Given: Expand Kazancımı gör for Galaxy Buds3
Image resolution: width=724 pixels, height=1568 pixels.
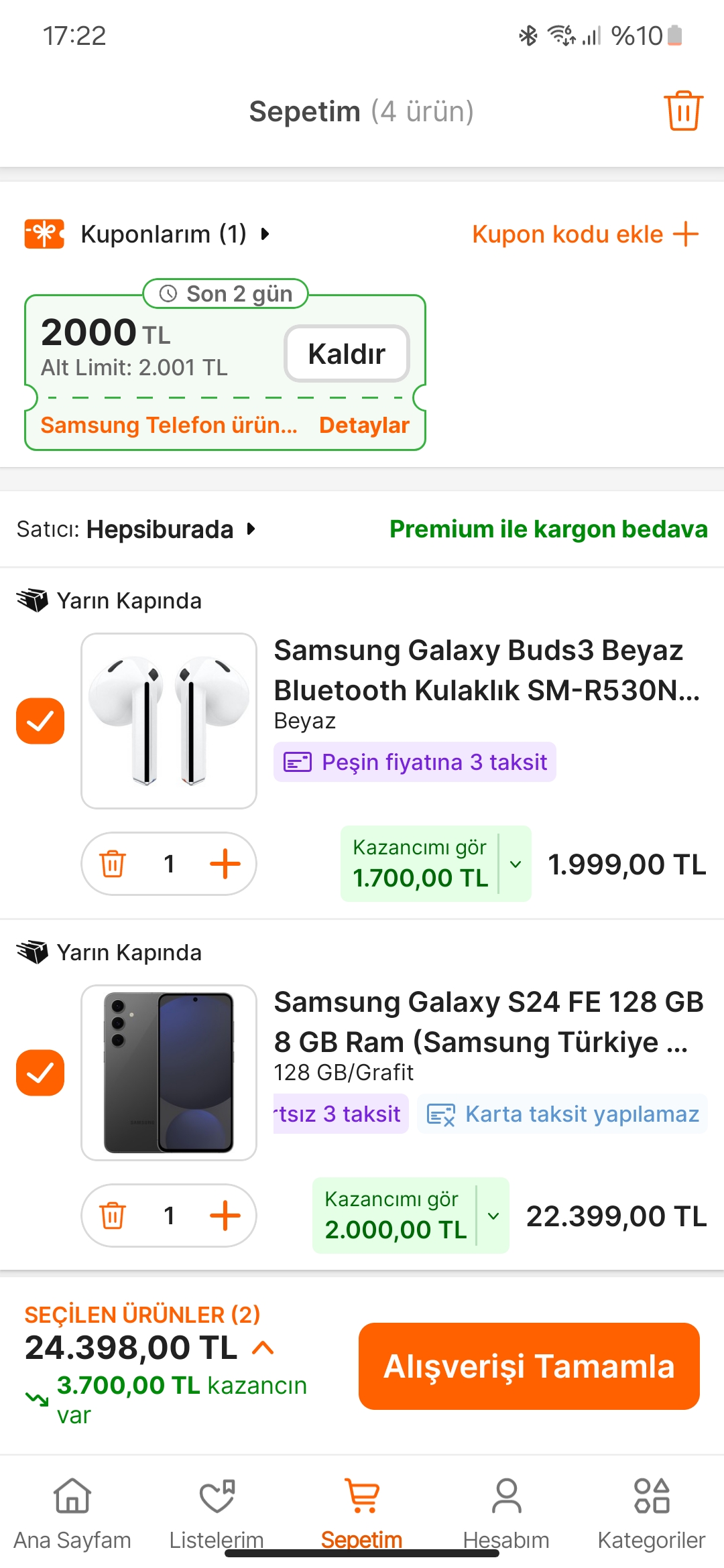Looking at the screenshot, I should click(516, 864).
